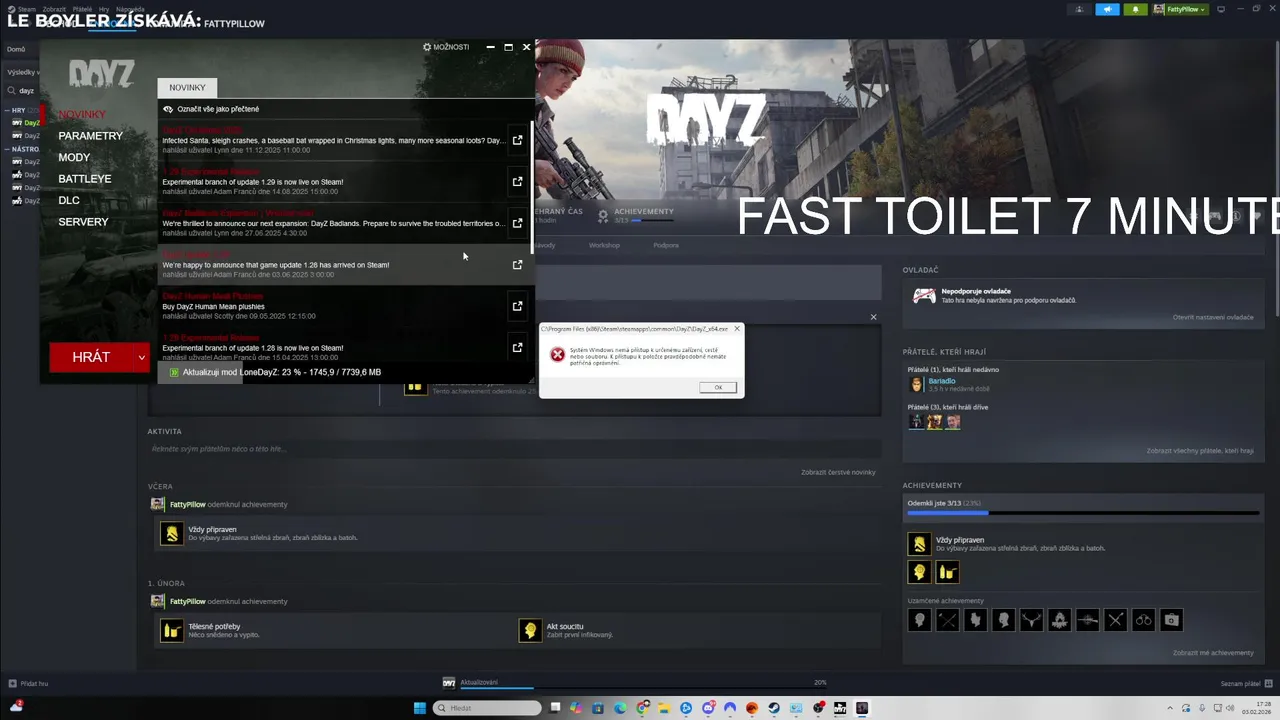Select MODY in the launcher sidebar
Screen dimensions: 1280x720
coord(74,157)
